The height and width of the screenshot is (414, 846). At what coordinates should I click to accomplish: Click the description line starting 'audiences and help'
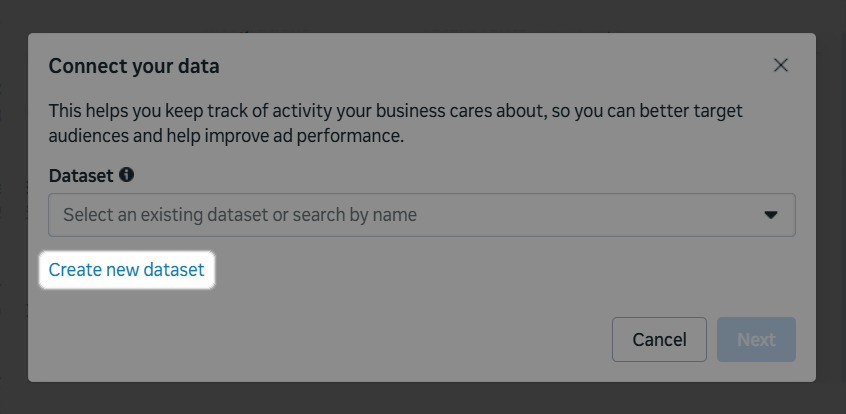tap(226, 135)
